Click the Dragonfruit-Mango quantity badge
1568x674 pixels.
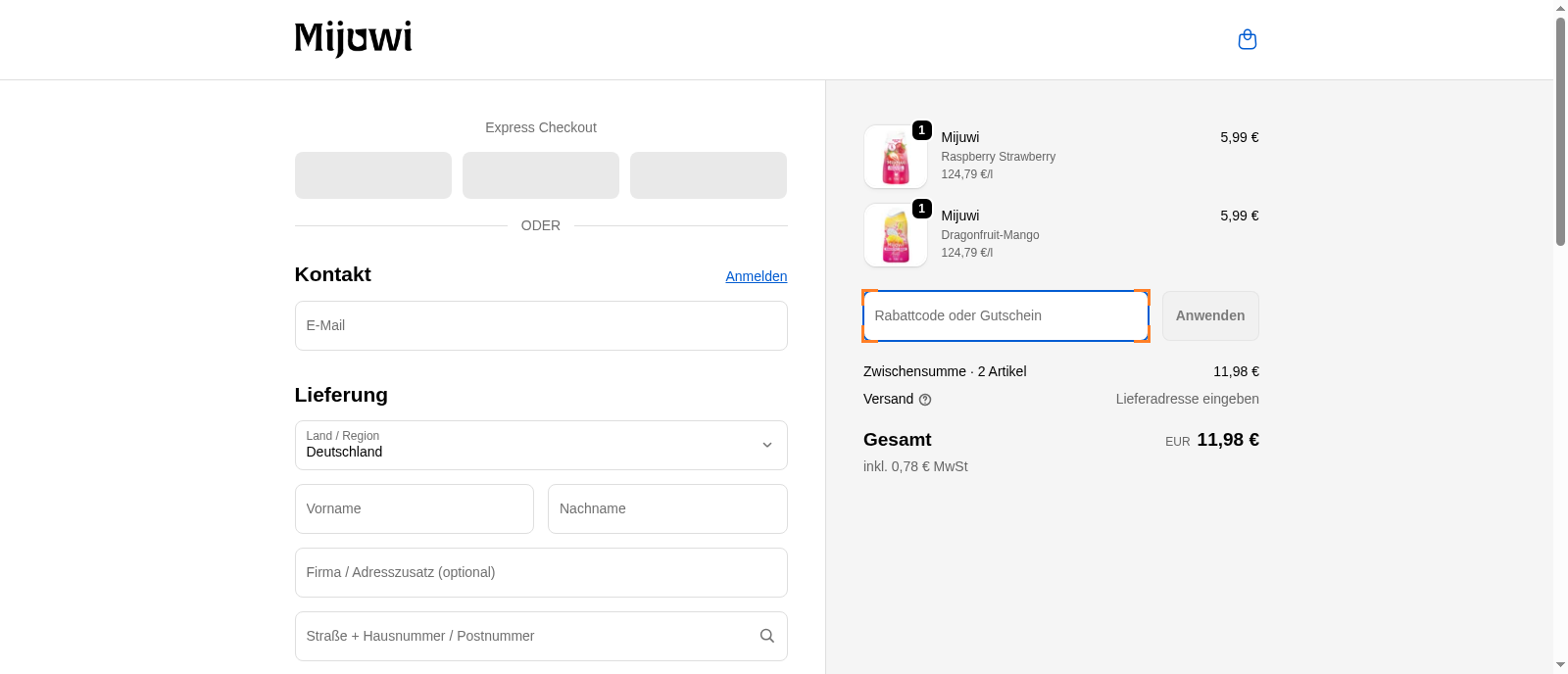coord(921,209)
